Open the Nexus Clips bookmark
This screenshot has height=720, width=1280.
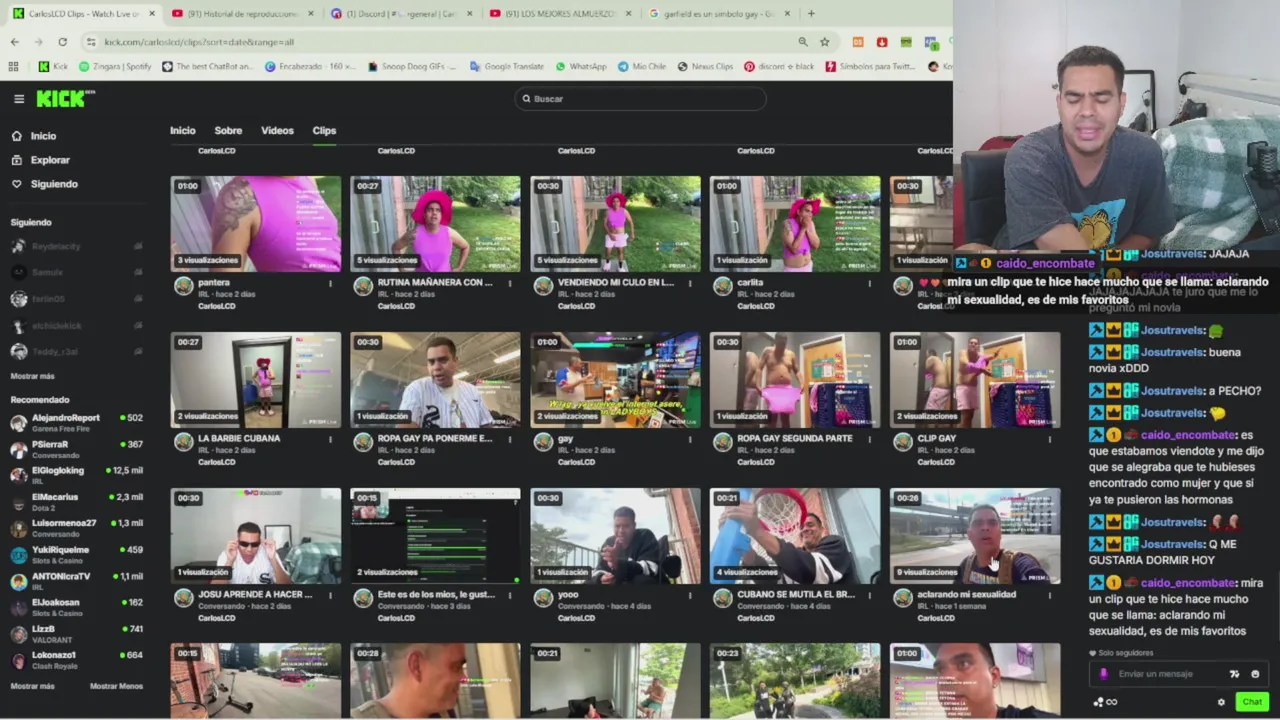705,66
